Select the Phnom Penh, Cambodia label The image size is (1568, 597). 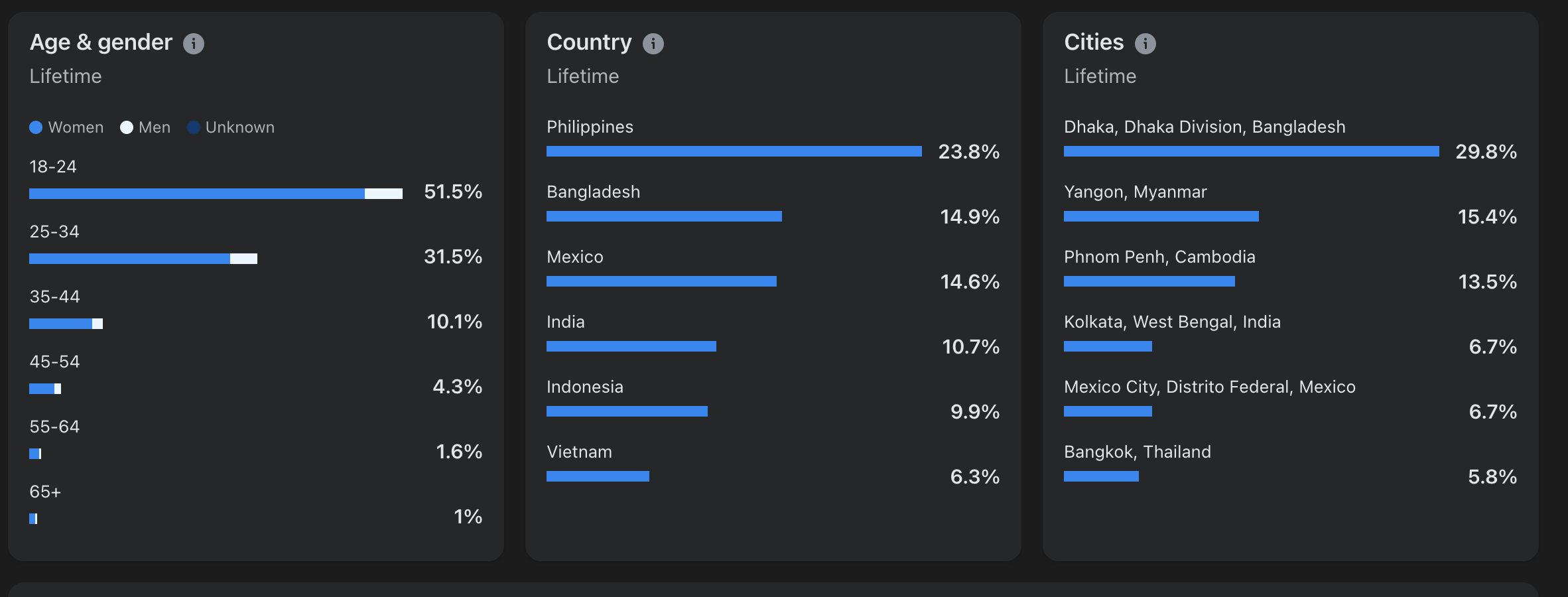1159,257
